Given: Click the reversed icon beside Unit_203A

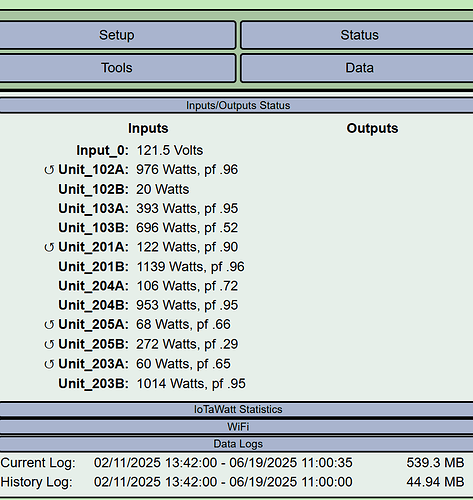Looking at the screenshot, I should click(49, 364).
